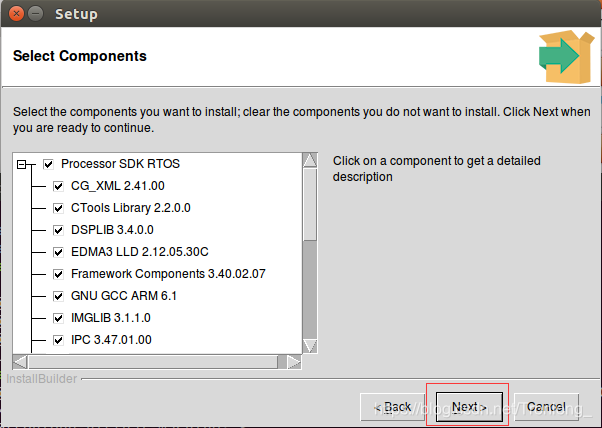Select the CG_XML 2.41.00 row text
Screen dimensions: 602x428
tap(117, 186)
